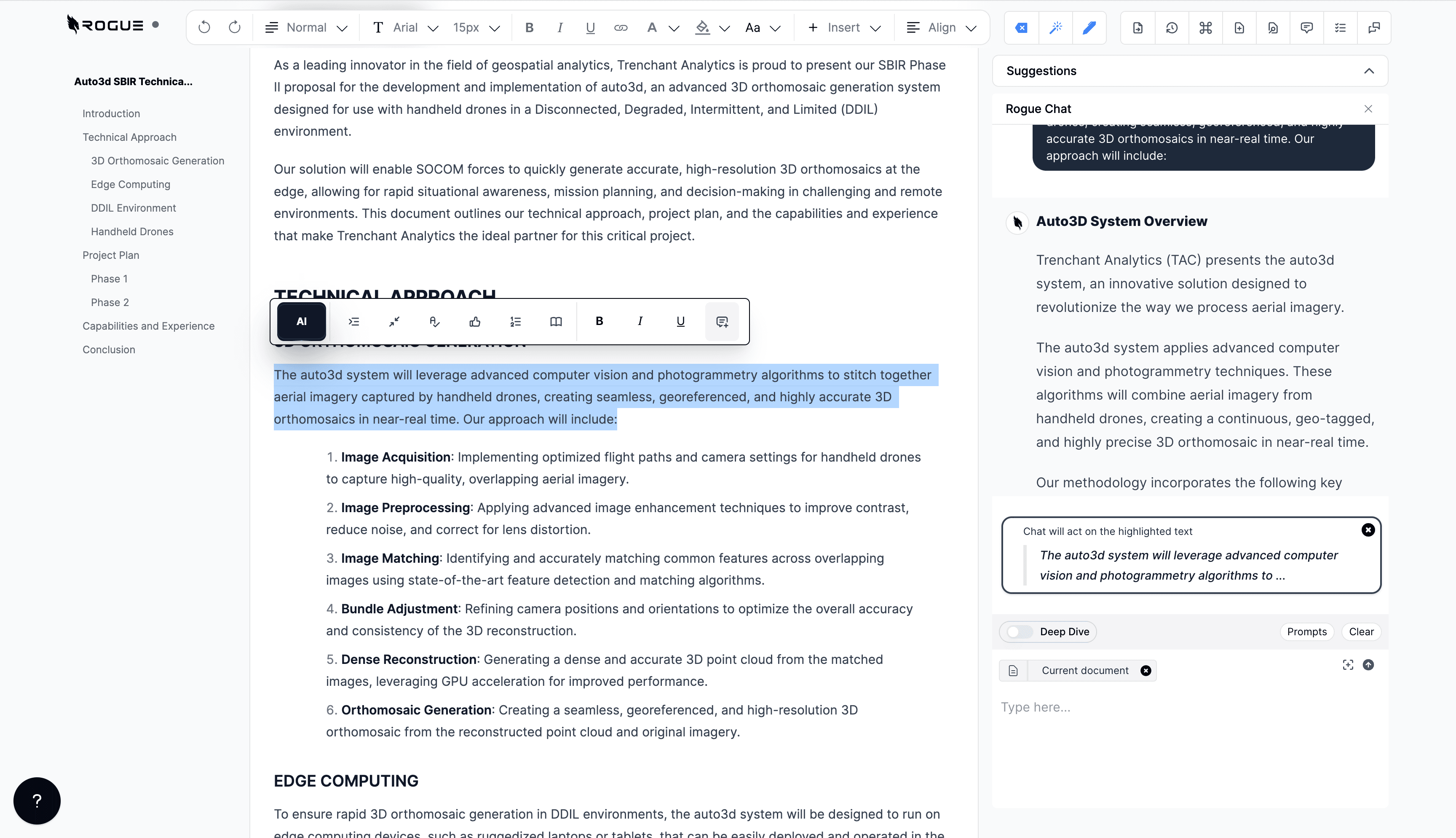Image resolution: width=1456 pixels, height=838 pixels.
Task: Click the numbered list icon in floating toolbar
Action: (x=515, y=321)
